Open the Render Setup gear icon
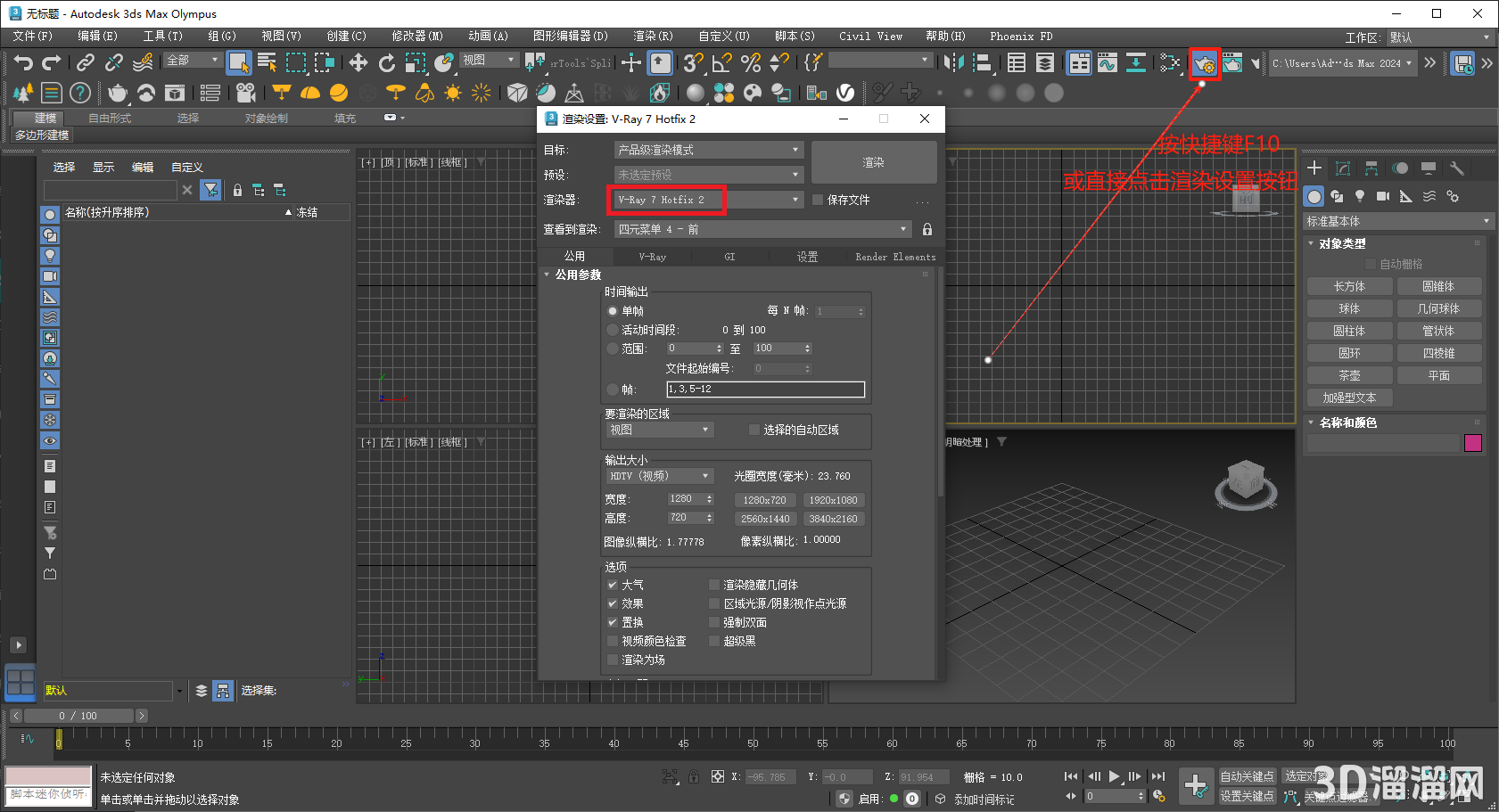This screenshot has height=812, width=1499. [1205, 63]
